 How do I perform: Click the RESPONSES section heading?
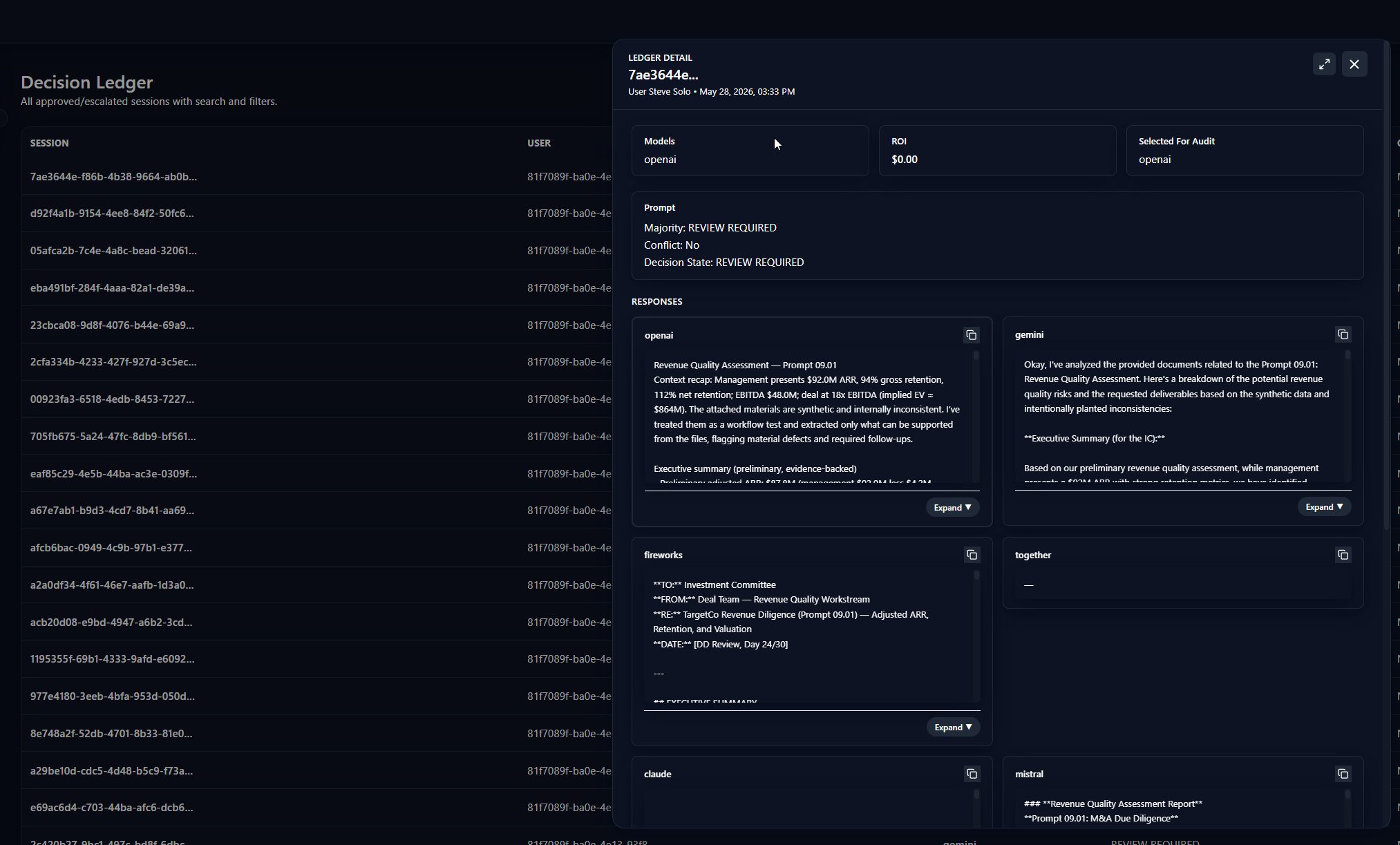(656, 302)
